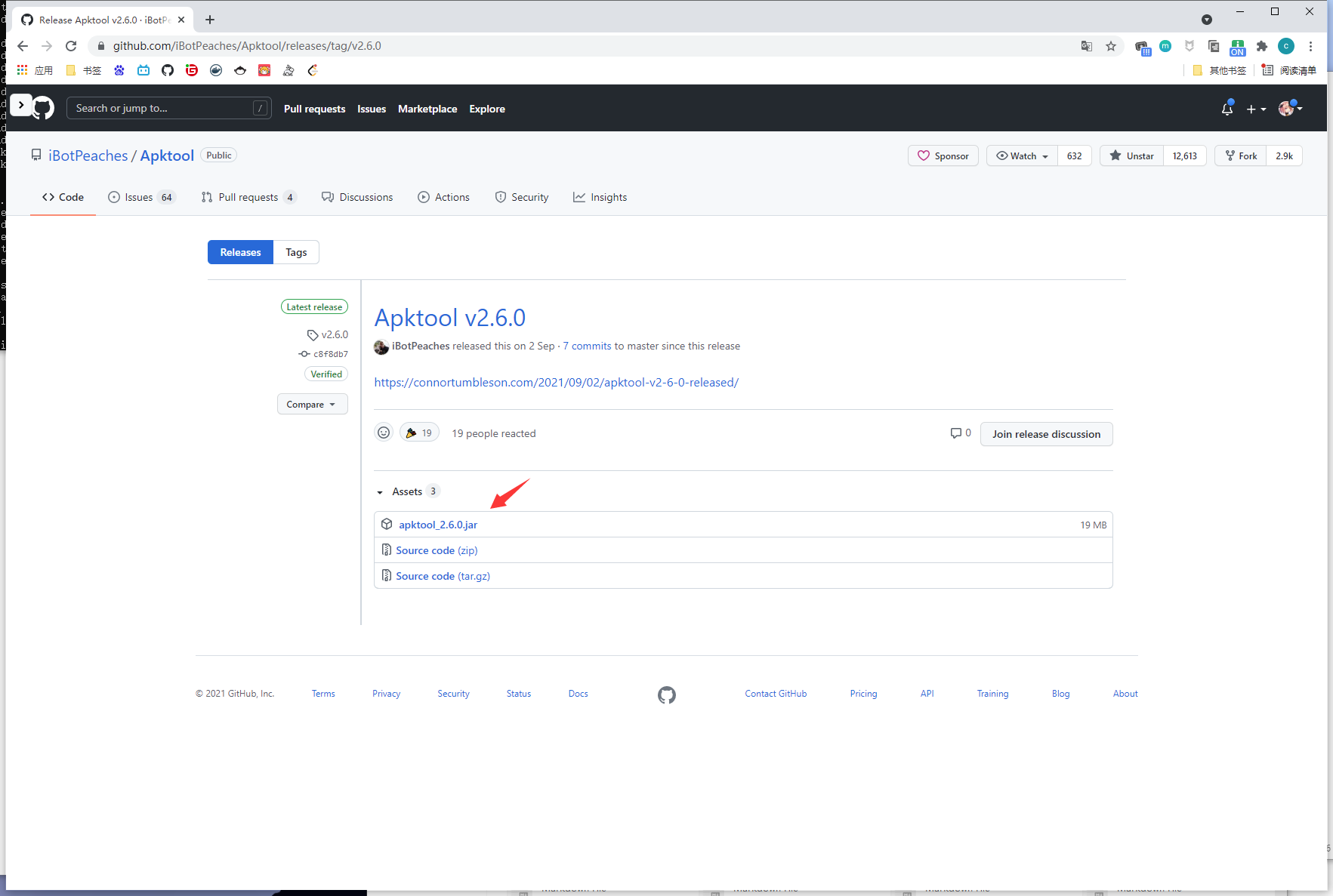Toggle the rocket reaction with 19 count

tap(419, 433)
